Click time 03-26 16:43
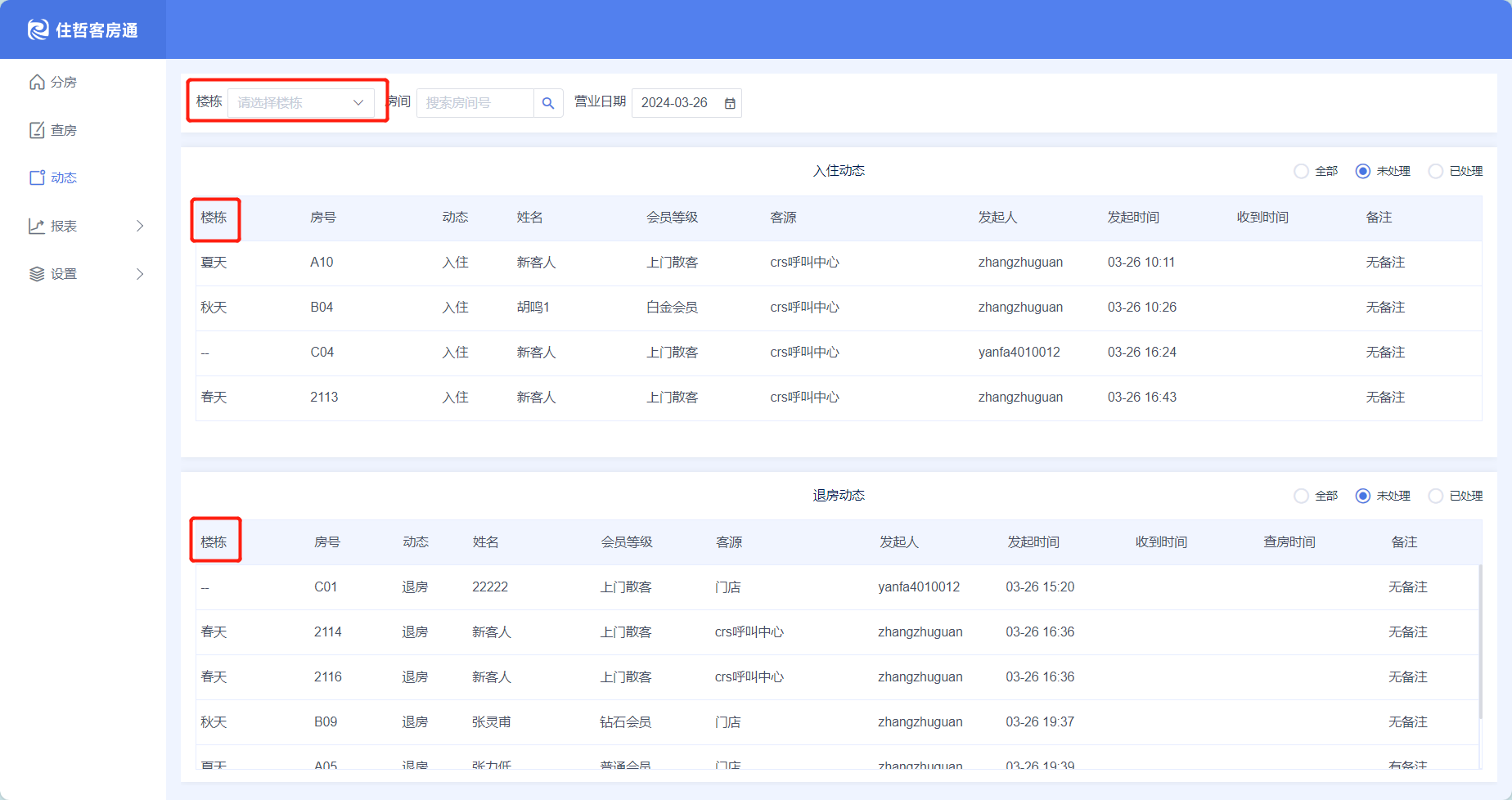This screenshot has width=1512, height=800. pos(1142,398)
